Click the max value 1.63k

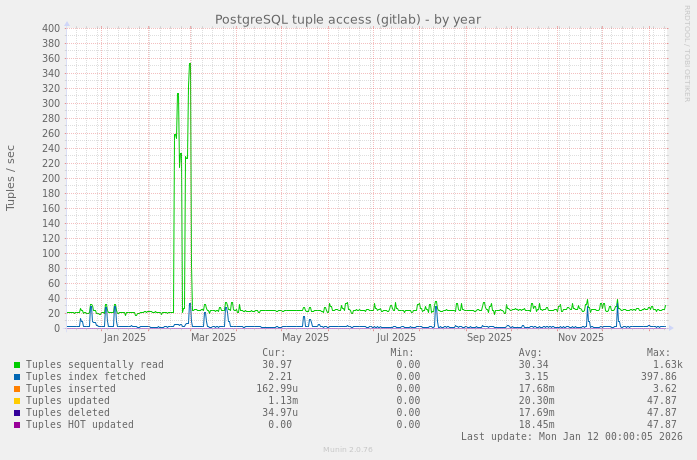668,365
